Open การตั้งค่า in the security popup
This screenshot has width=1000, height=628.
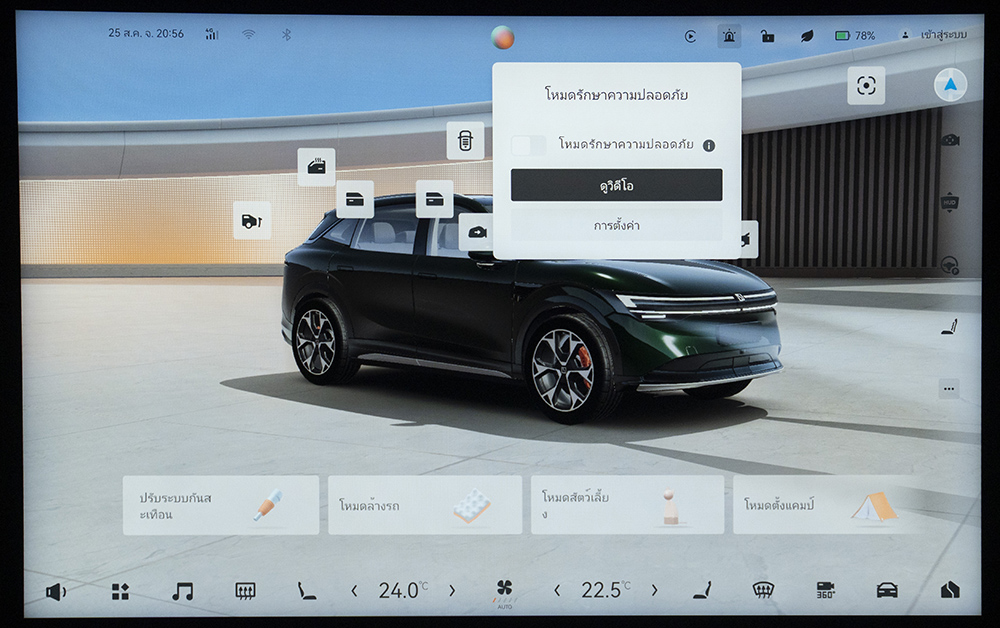pyautogui.click(x=616, y=225)
